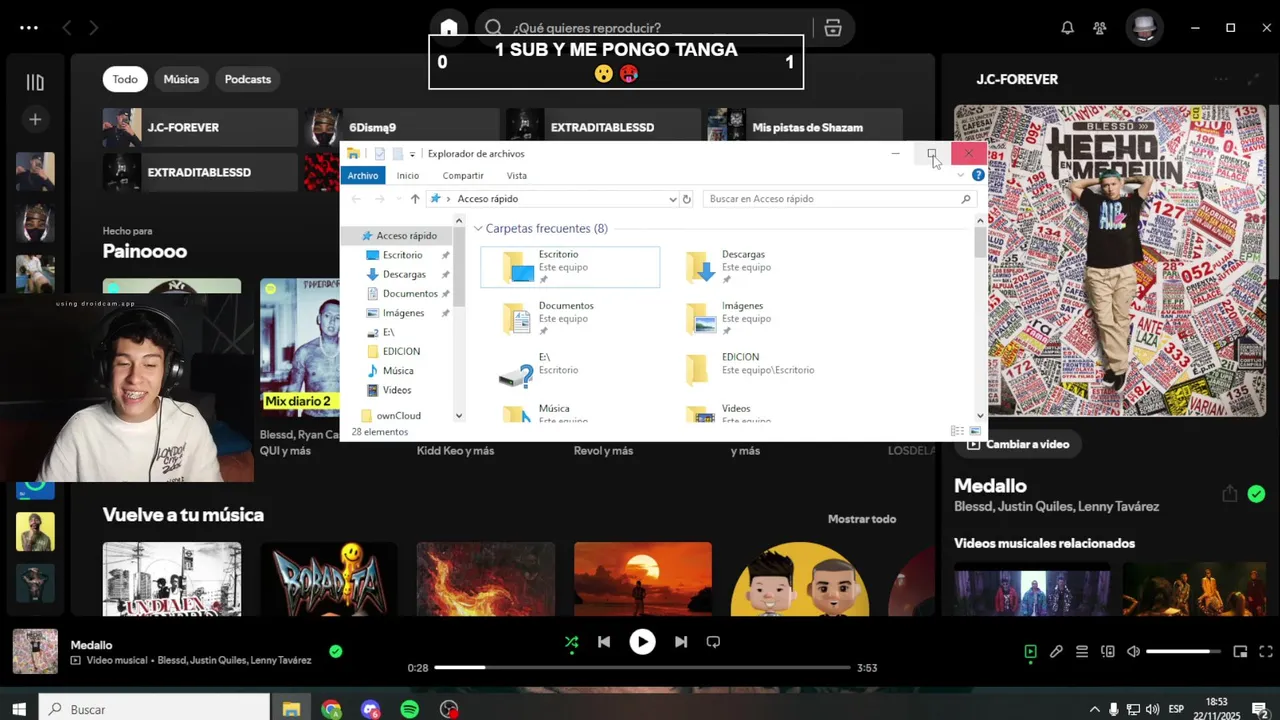Viewport: 1280px width, 720px height.
Task: Open File Explorer help icon
Action: tap(978, 175)
